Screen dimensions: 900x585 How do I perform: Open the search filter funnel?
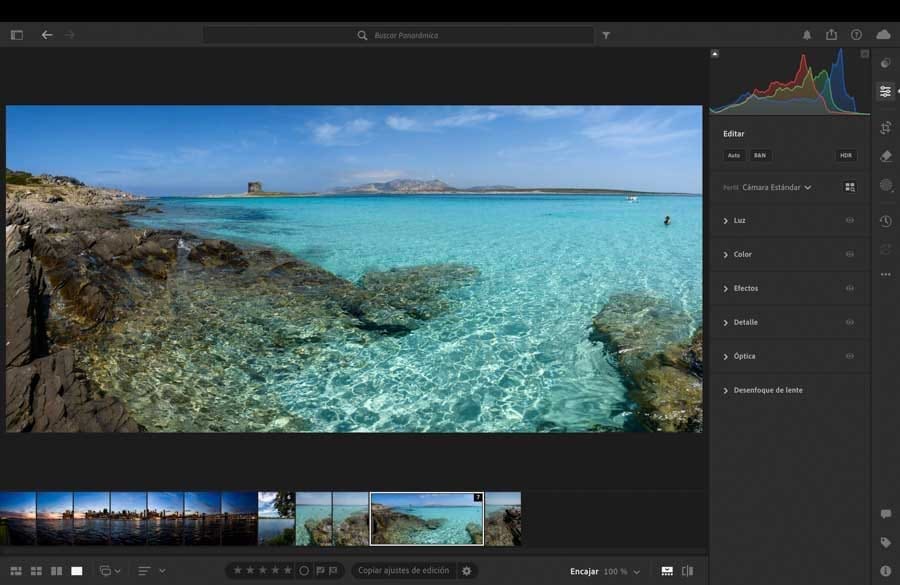[606, 35]
